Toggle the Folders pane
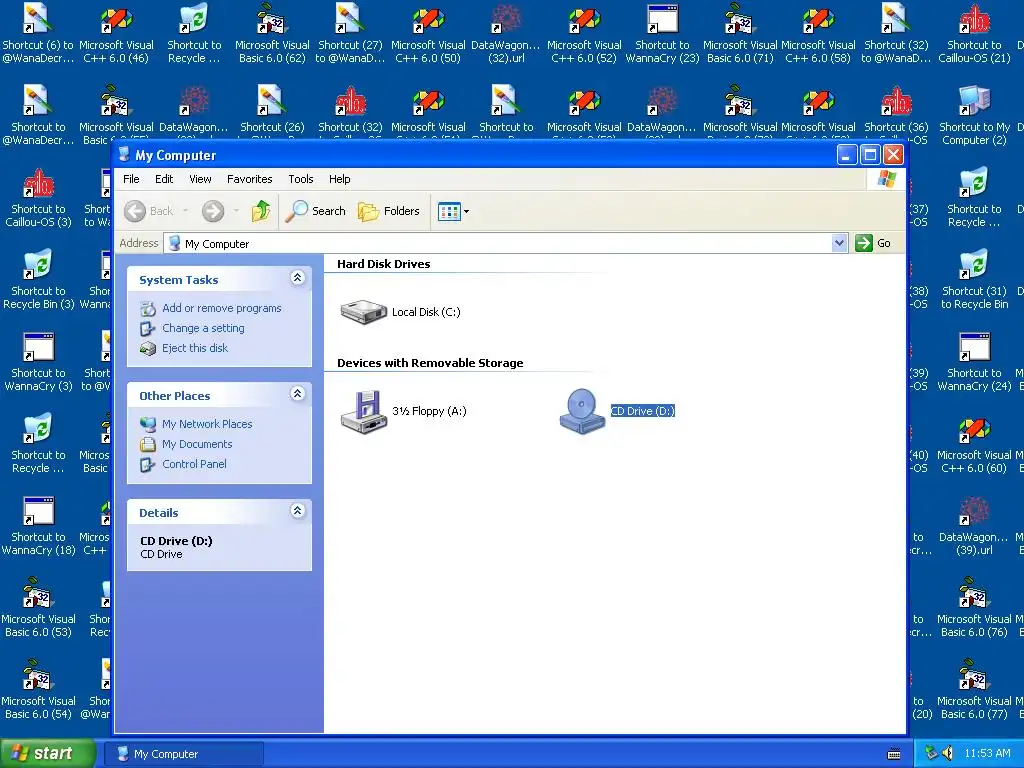Viewport: 1024px width, 768px height. click(x=389, y=211)
